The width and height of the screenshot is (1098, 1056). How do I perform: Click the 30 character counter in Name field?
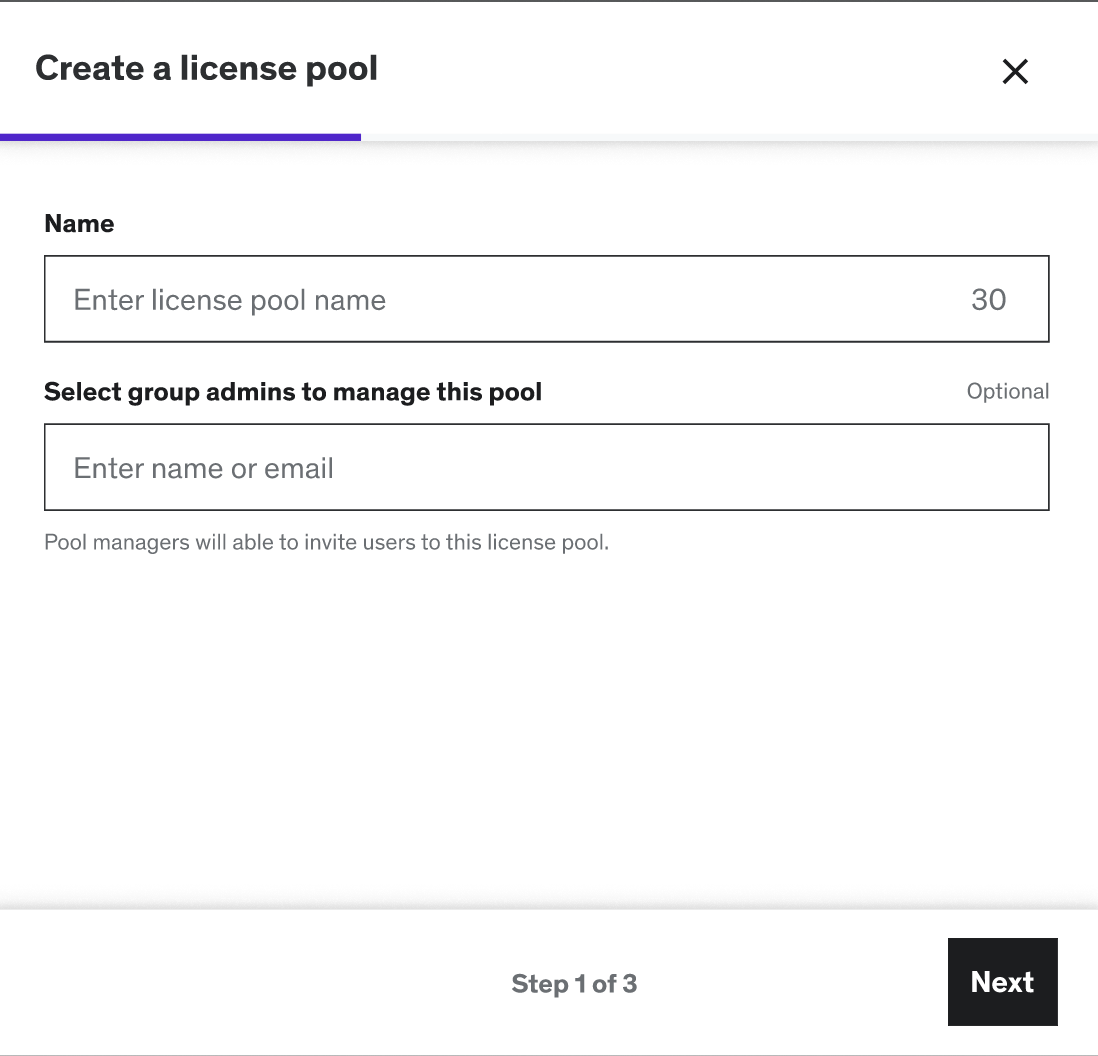(x=988, y=300)
